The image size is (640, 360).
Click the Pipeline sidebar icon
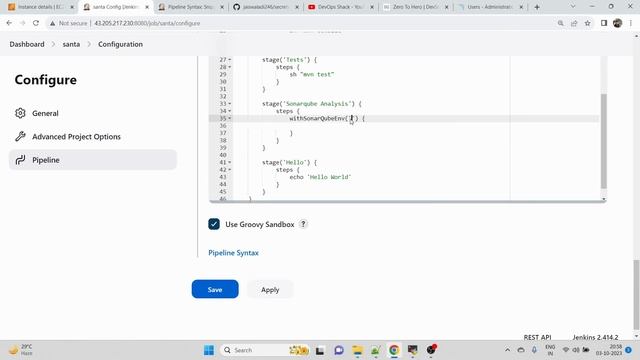(x=20, y=160)
